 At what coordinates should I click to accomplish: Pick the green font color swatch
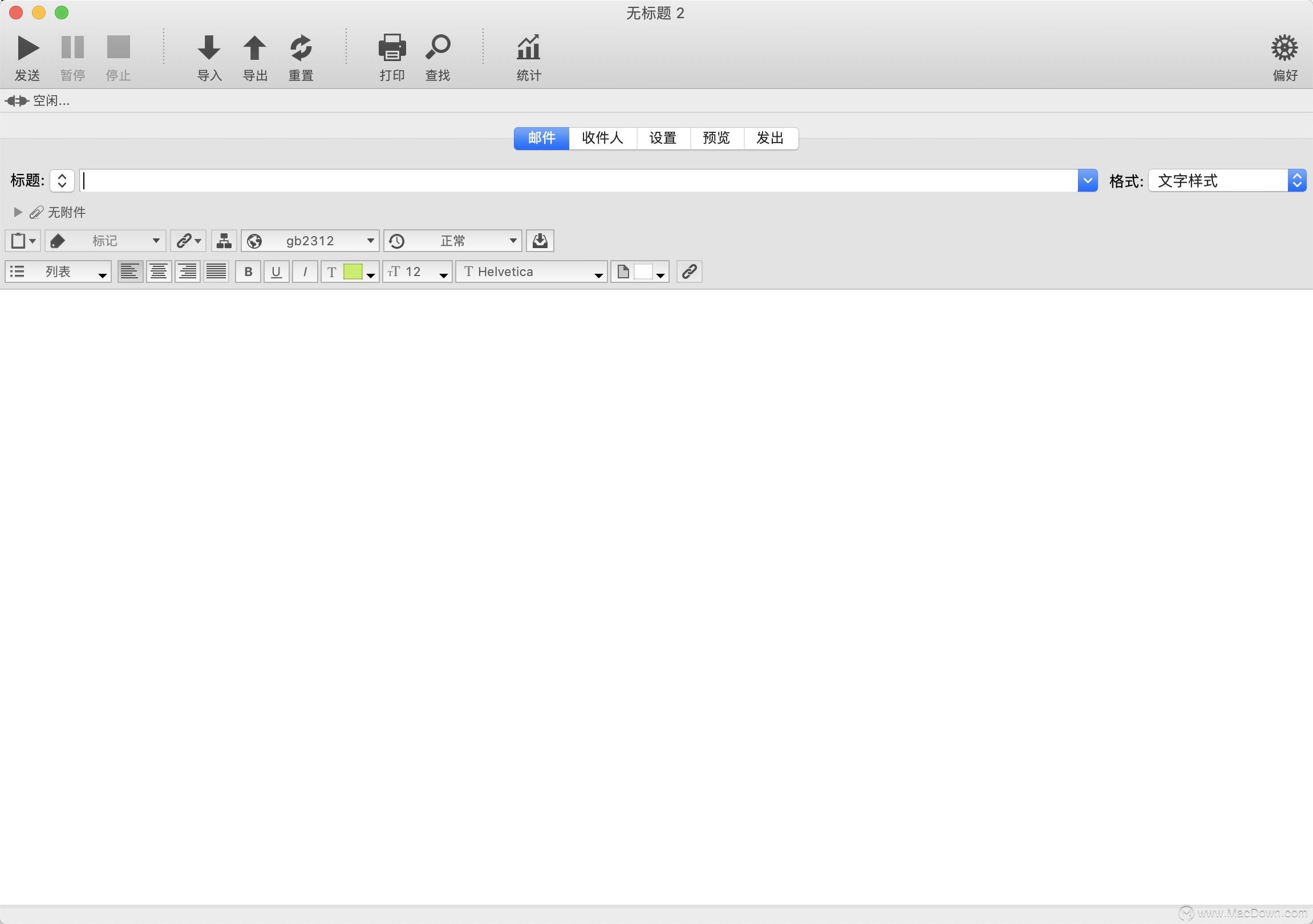[x=354, y=271]
